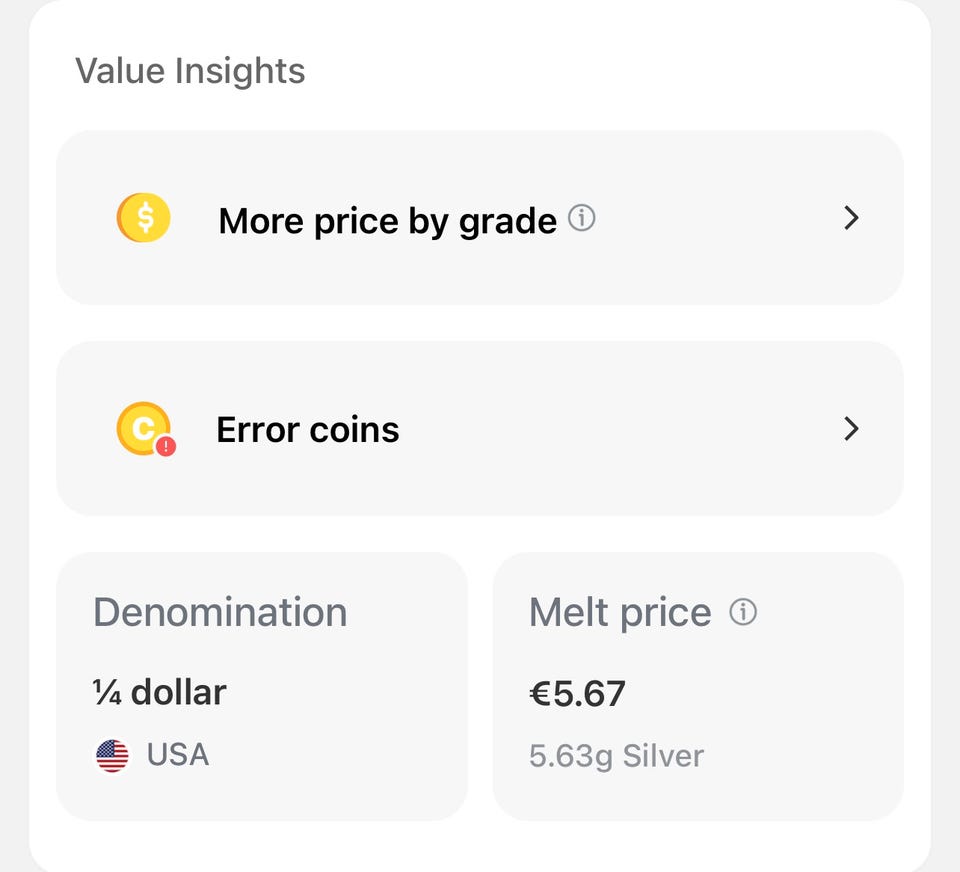Click the gold dollar coin icon
960x872 pixels.
pyautogui.click(x=144, y=218)
